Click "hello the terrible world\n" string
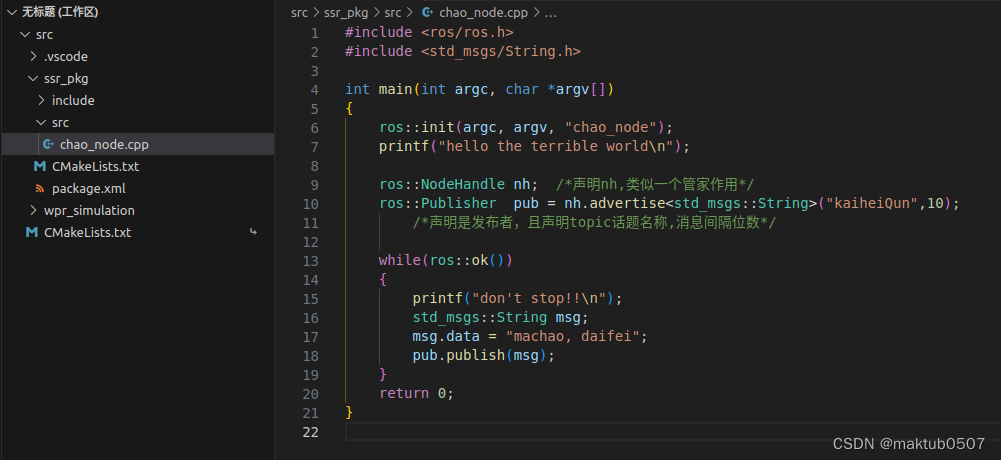This screenshot has height=460, width=1001. point(555,146)
